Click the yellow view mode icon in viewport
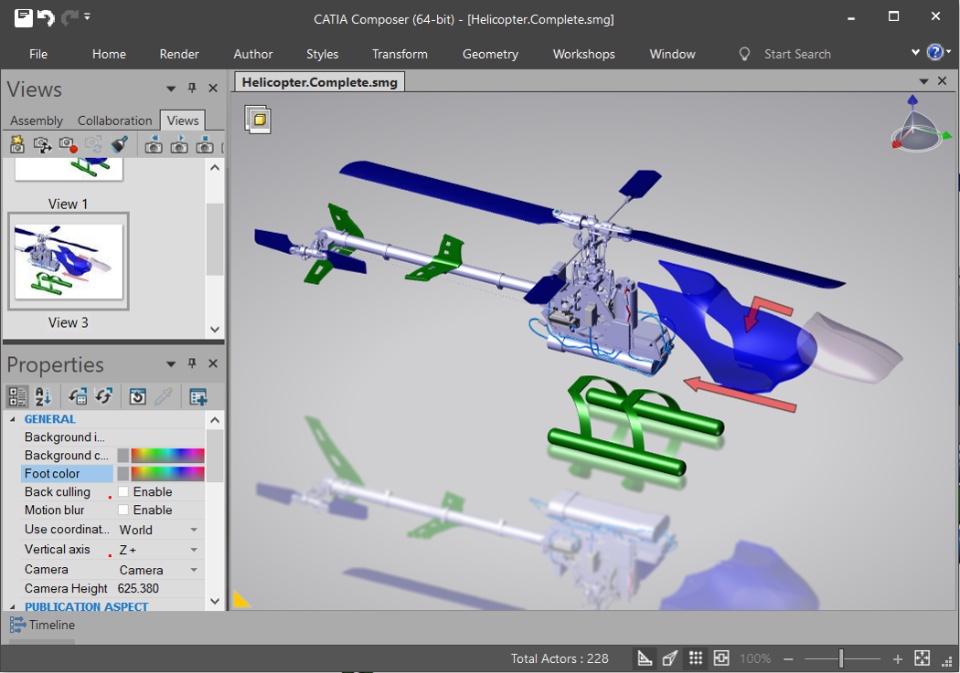The width and height of the screenshot is (960, 673). click(x=258, y=119)
